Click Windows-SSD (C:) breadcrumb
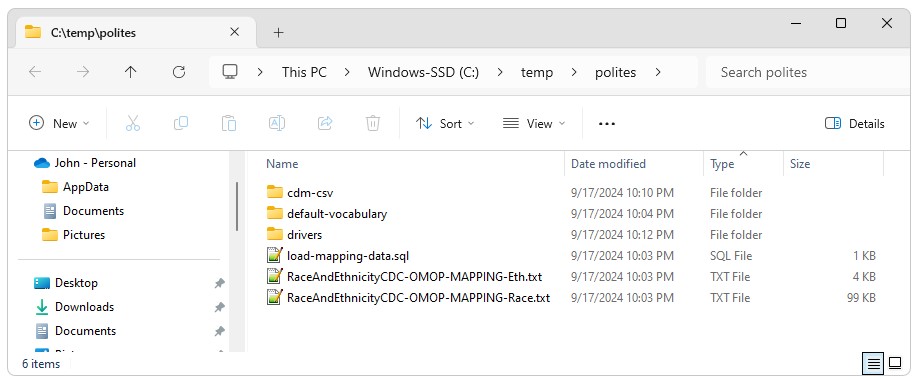 [x=423, y=72]
